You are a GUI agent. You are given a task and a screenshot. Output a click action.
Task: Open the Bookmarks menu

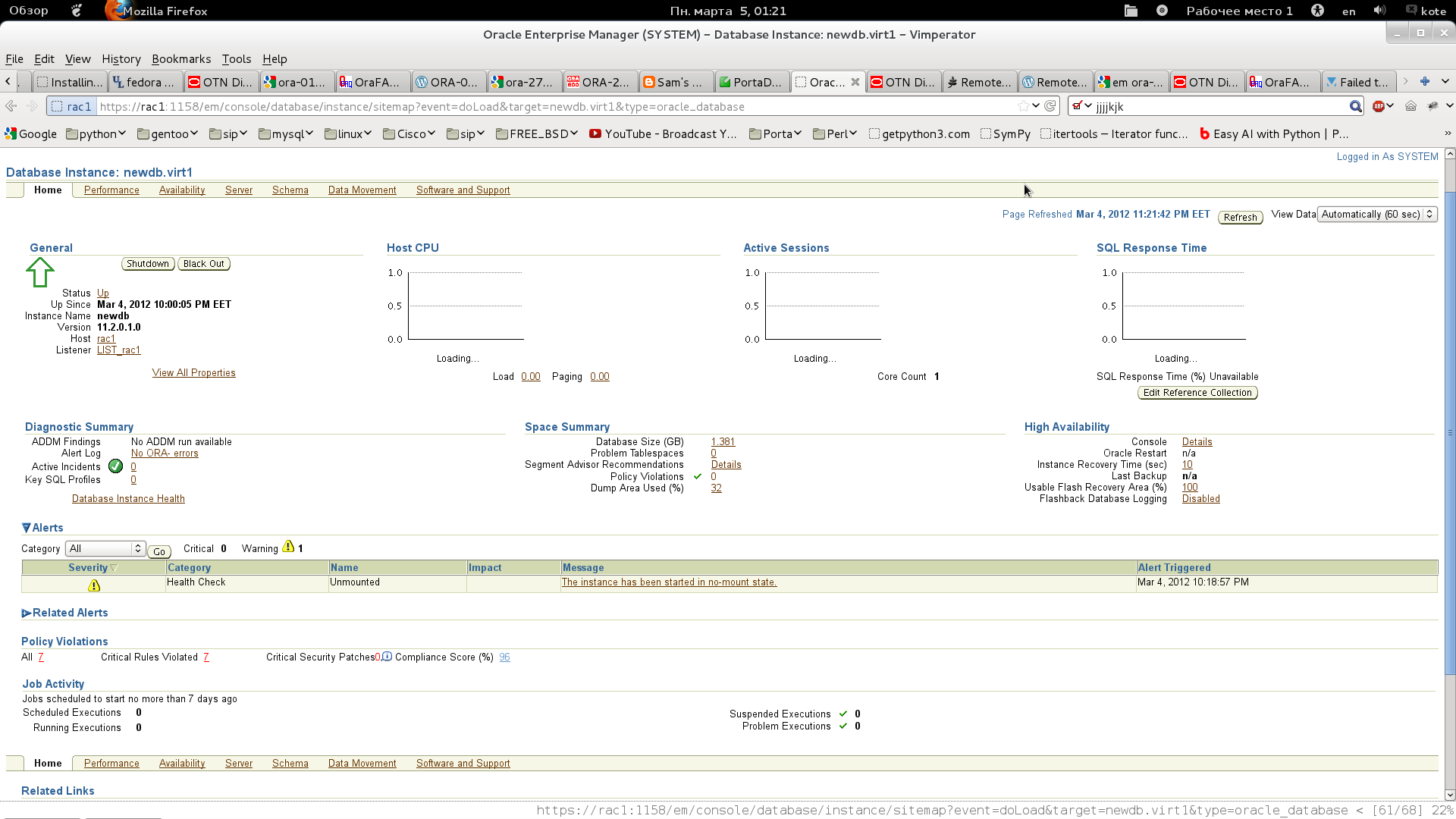point(181,59)
